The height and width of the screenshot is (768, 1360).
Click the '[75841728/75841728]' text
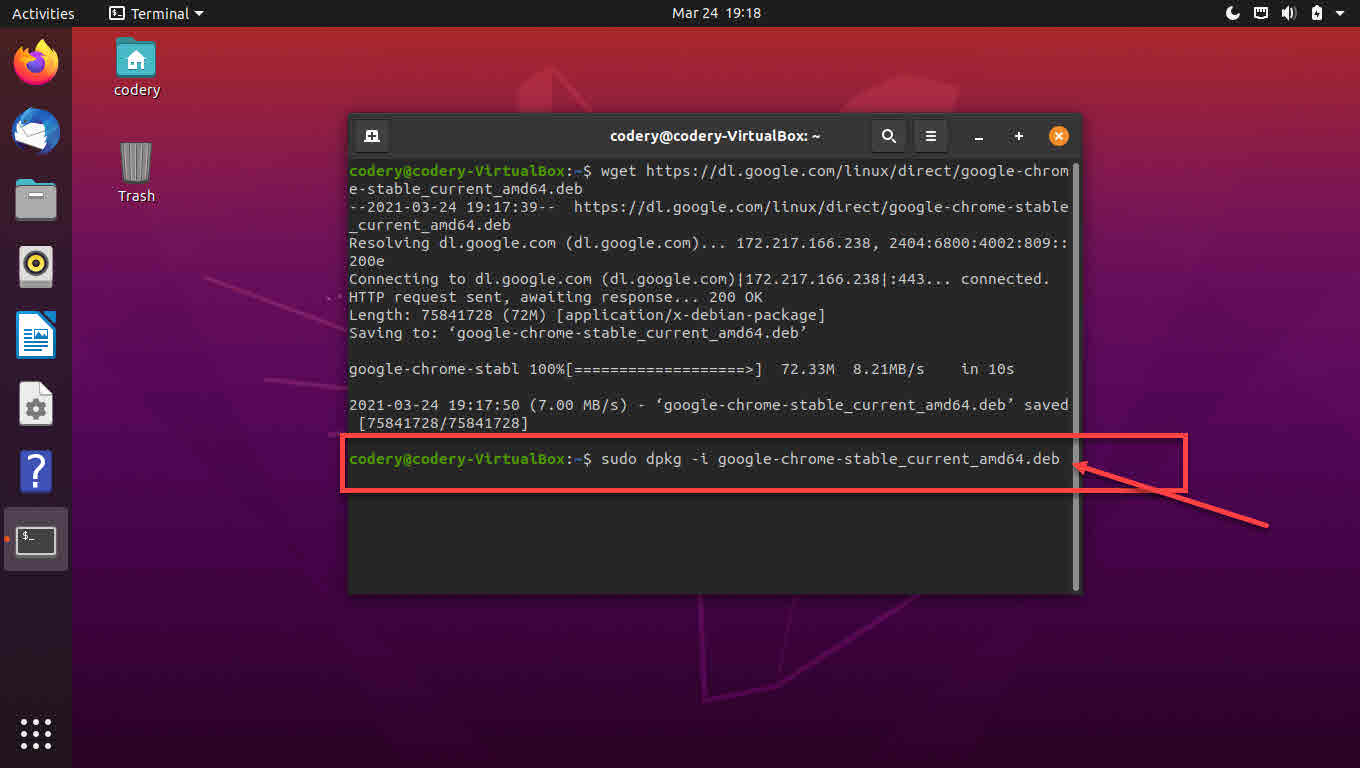[x=443, y=423]
